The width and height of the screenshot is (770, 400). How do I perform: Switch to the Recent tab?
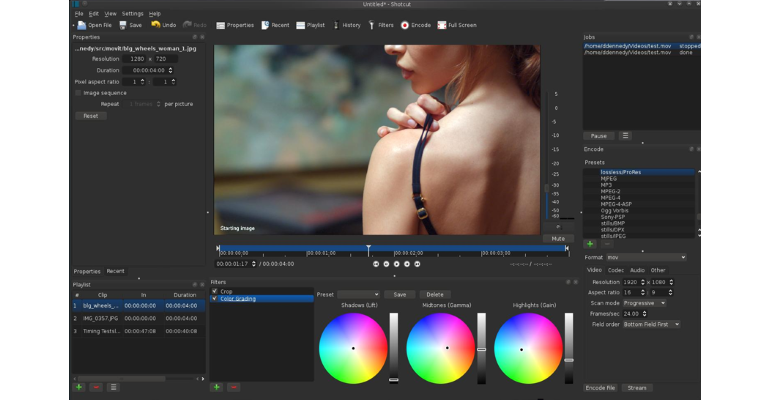click(115, 271)
